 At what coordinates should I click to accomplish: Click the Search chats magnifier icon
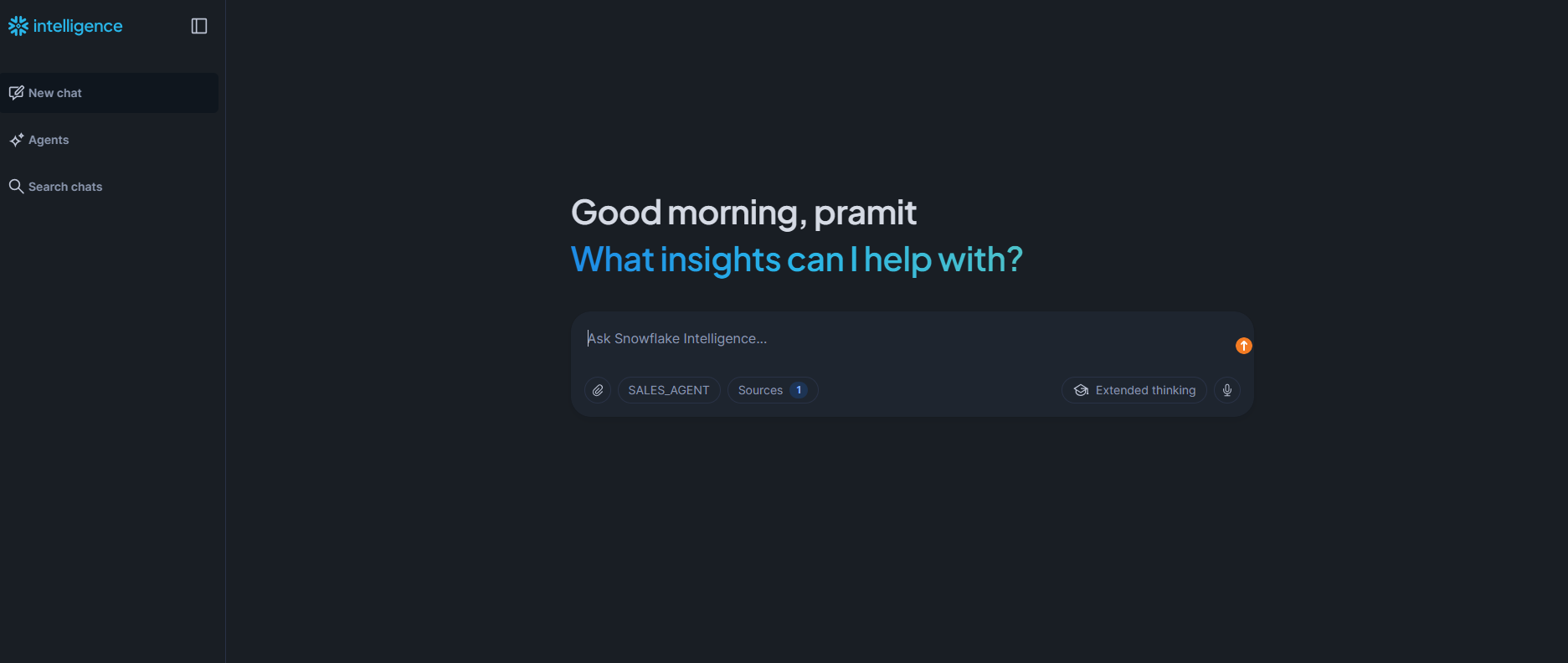tap(16, 187)
